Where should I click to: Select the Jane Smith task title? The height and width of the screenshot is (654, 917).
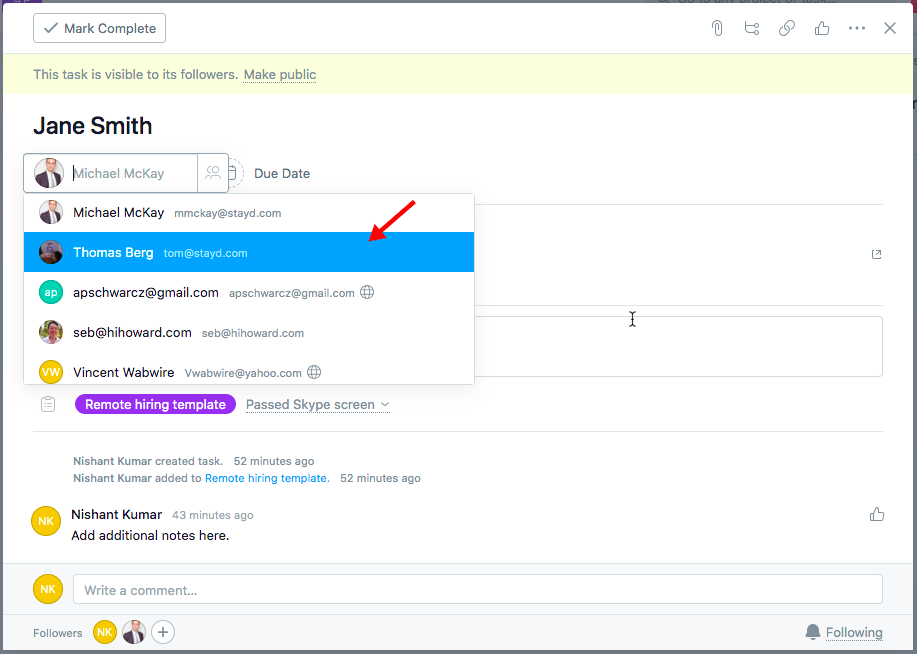(92, 126)
